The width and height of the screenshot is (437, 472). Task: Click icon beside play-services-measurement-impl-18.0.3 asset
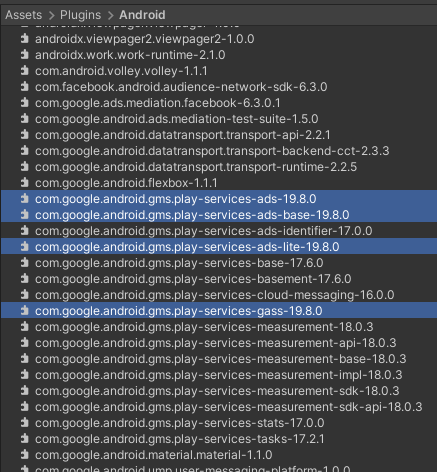pos(25,375)
